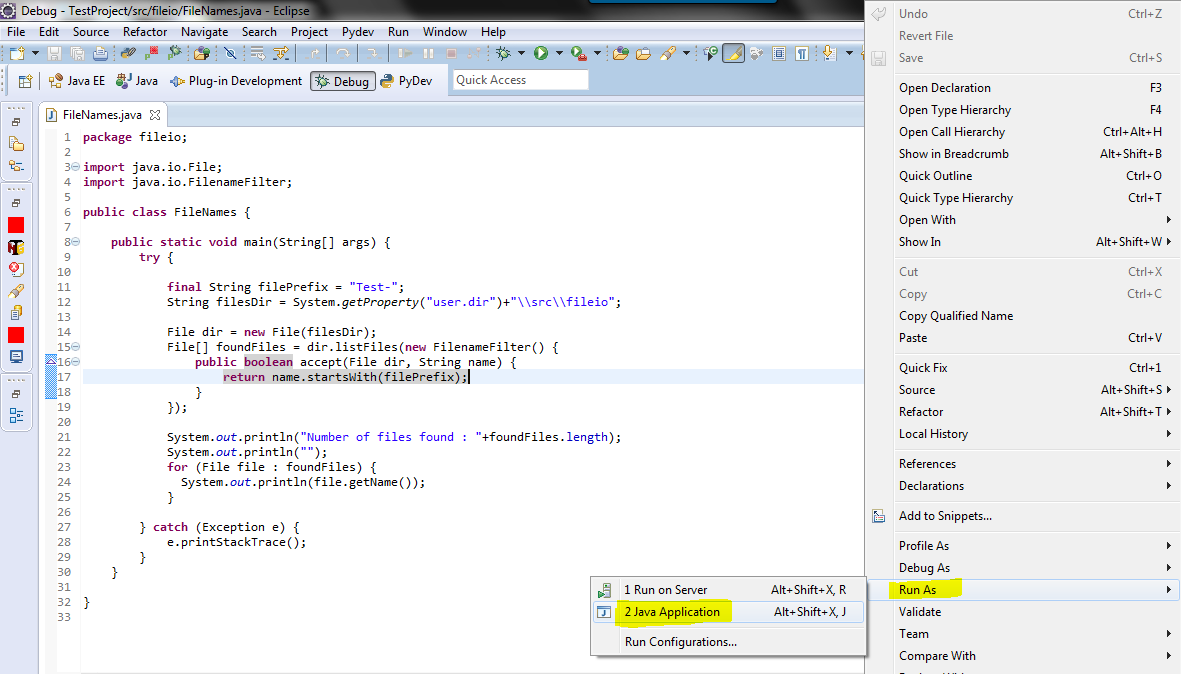Collapse the main method code fold

75,241
